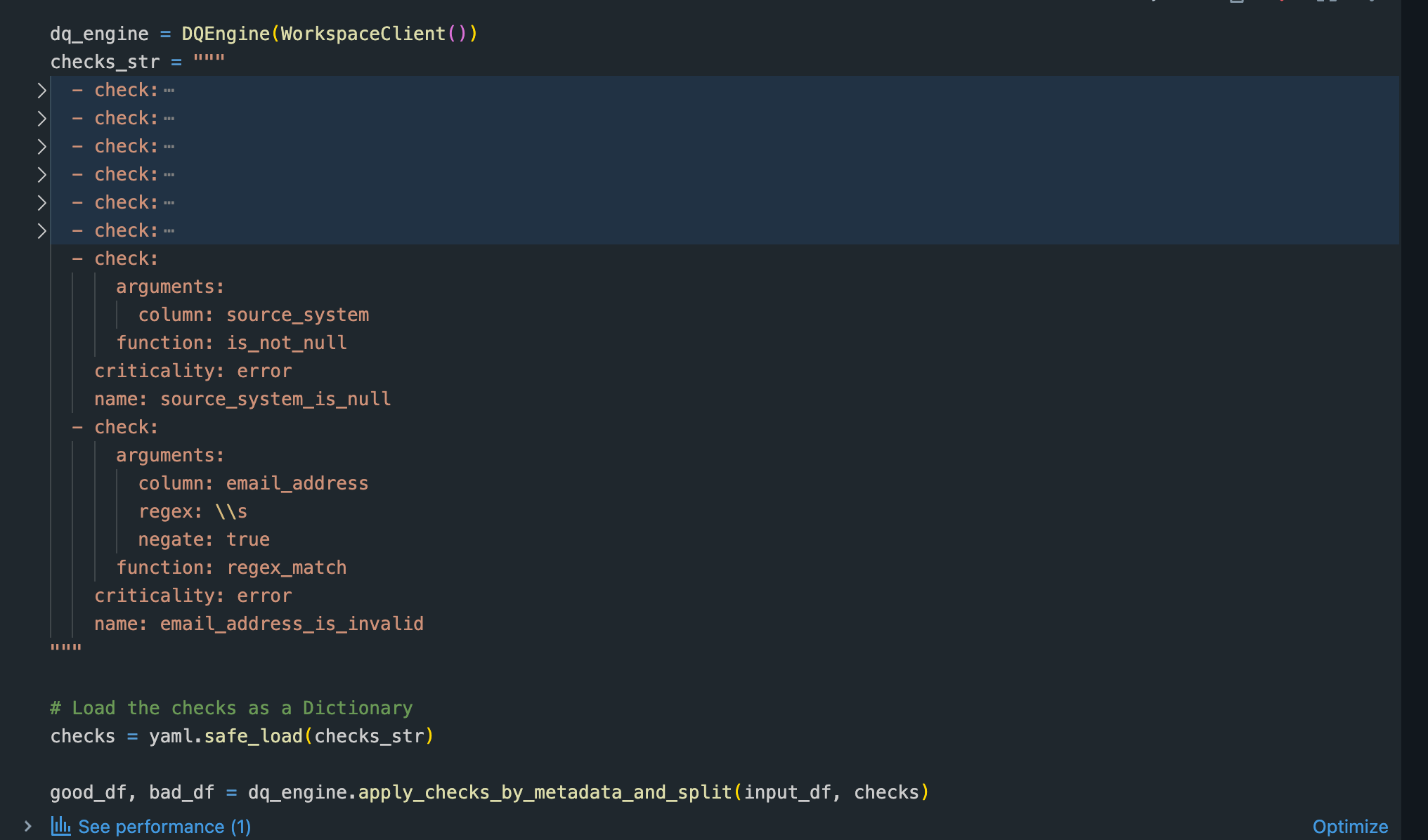Click the regex_match function value
The width and height of the screenshot is (1428, 840).
tap(286, 567)
